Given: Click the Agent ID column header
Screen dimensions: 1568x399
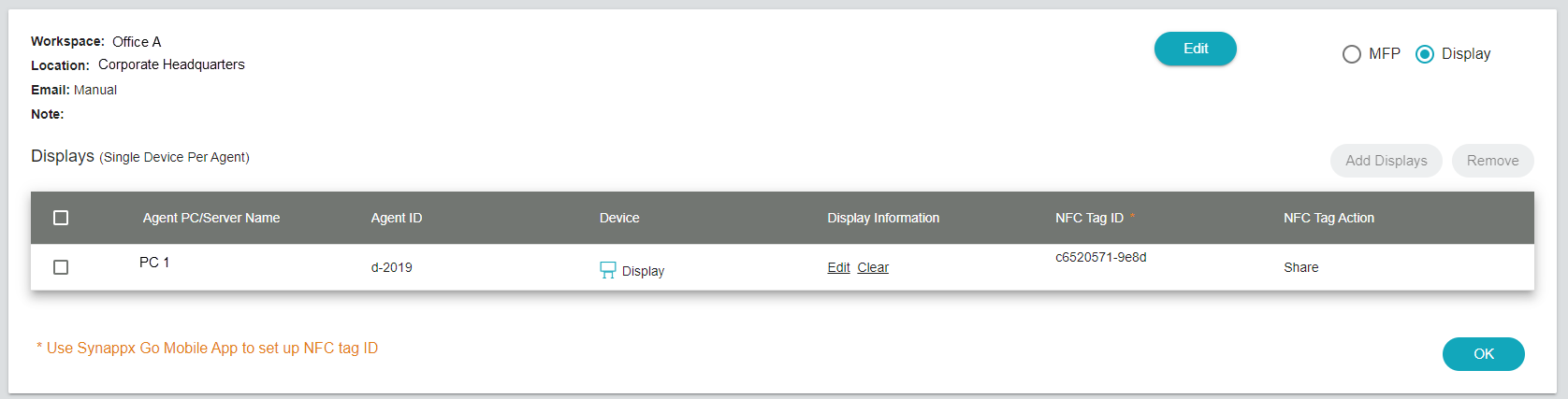Looking at the screenshot, I should coord(396,218).
